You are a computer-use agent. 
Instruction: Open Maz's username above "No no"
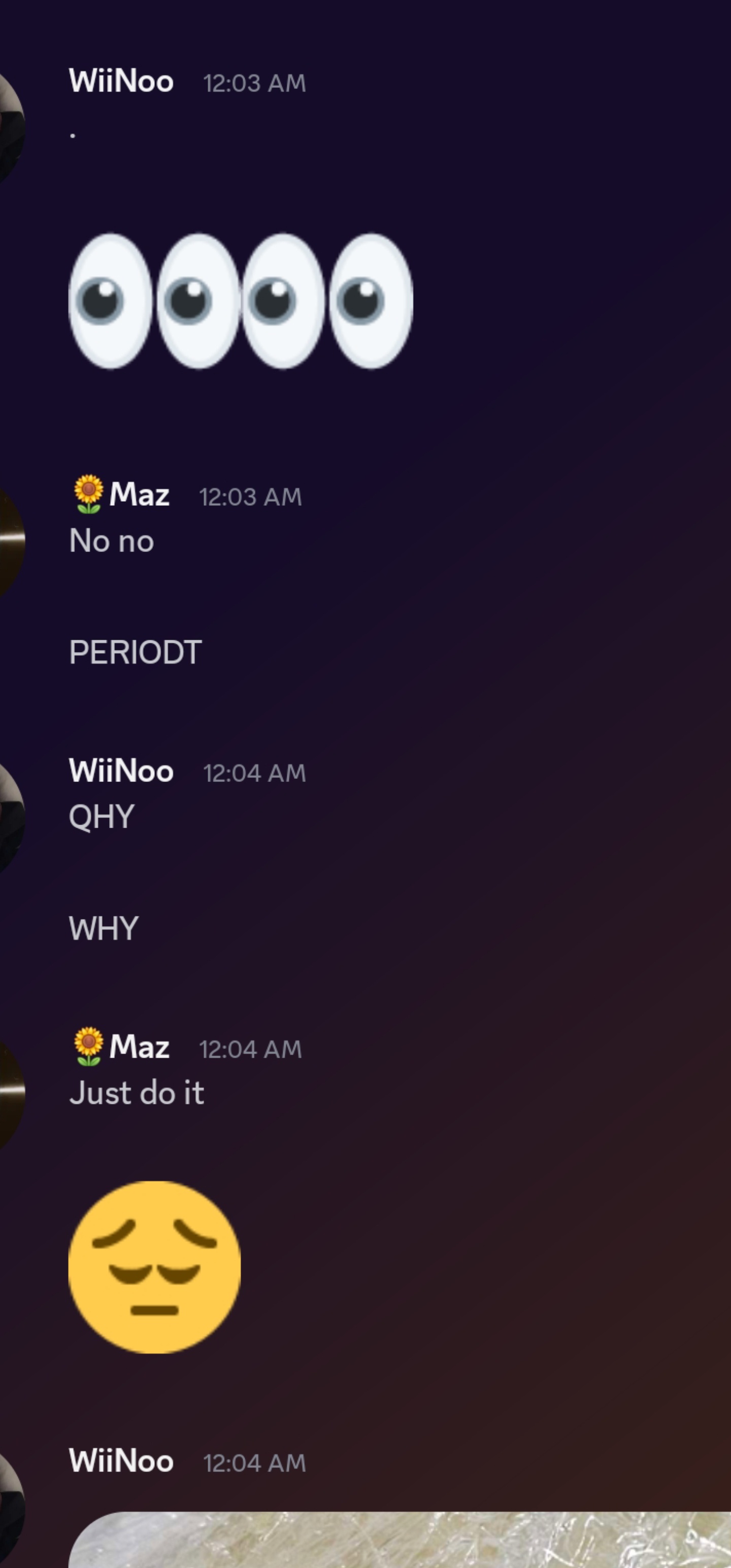pos(140,494)
